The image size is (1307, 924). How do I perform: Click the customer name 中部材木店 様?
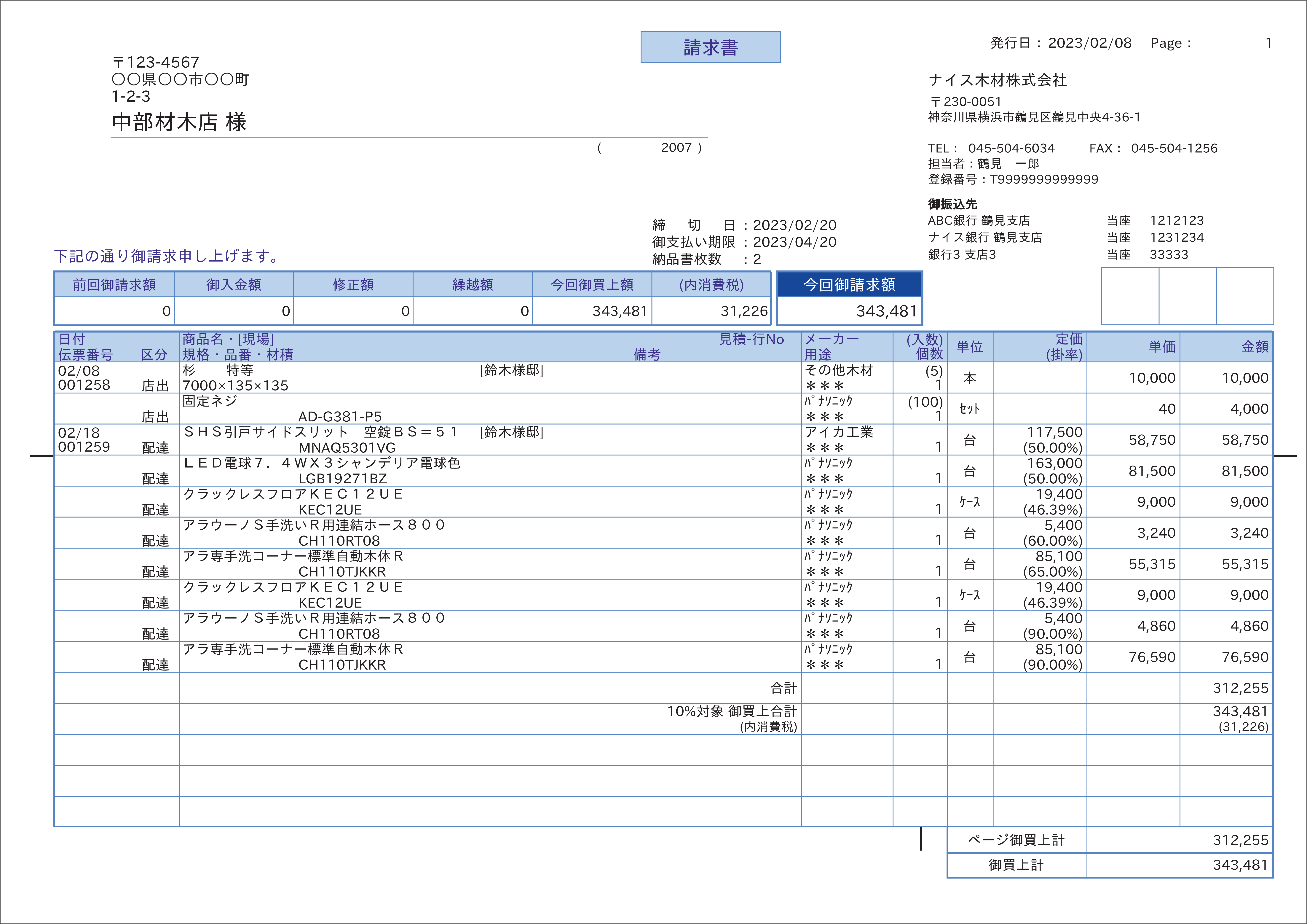(x=179, y=122)
